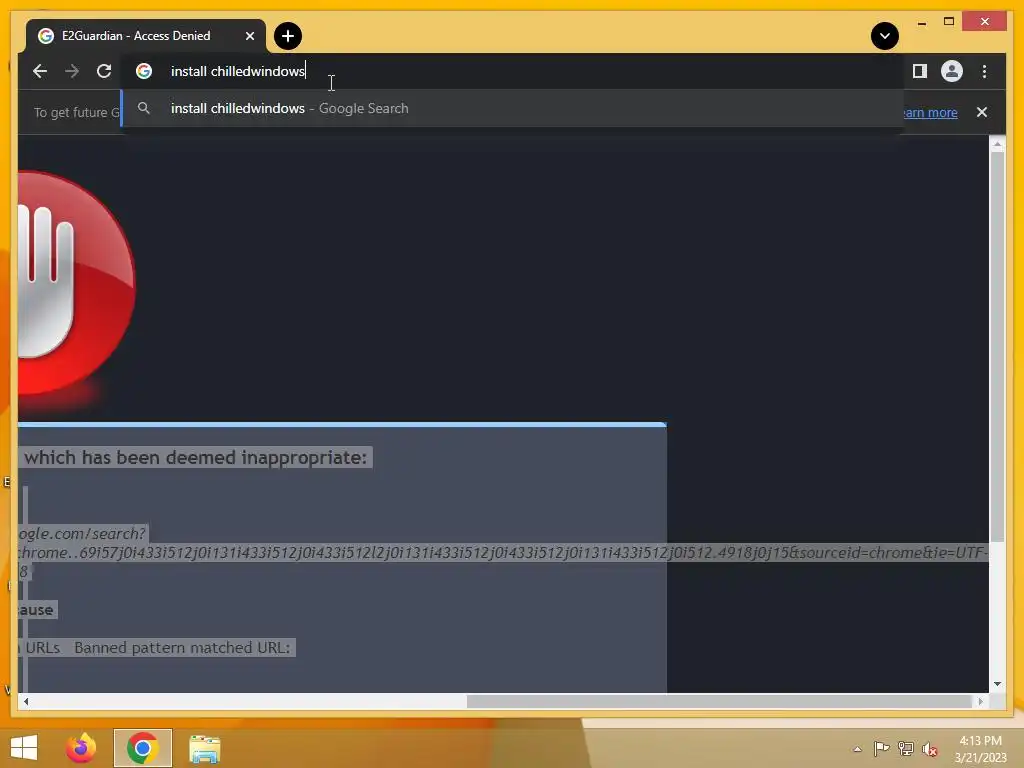The width and height of the screenshot is (1024, 768).
Task: Open a new tab with plus button
Action: point(288,36)
